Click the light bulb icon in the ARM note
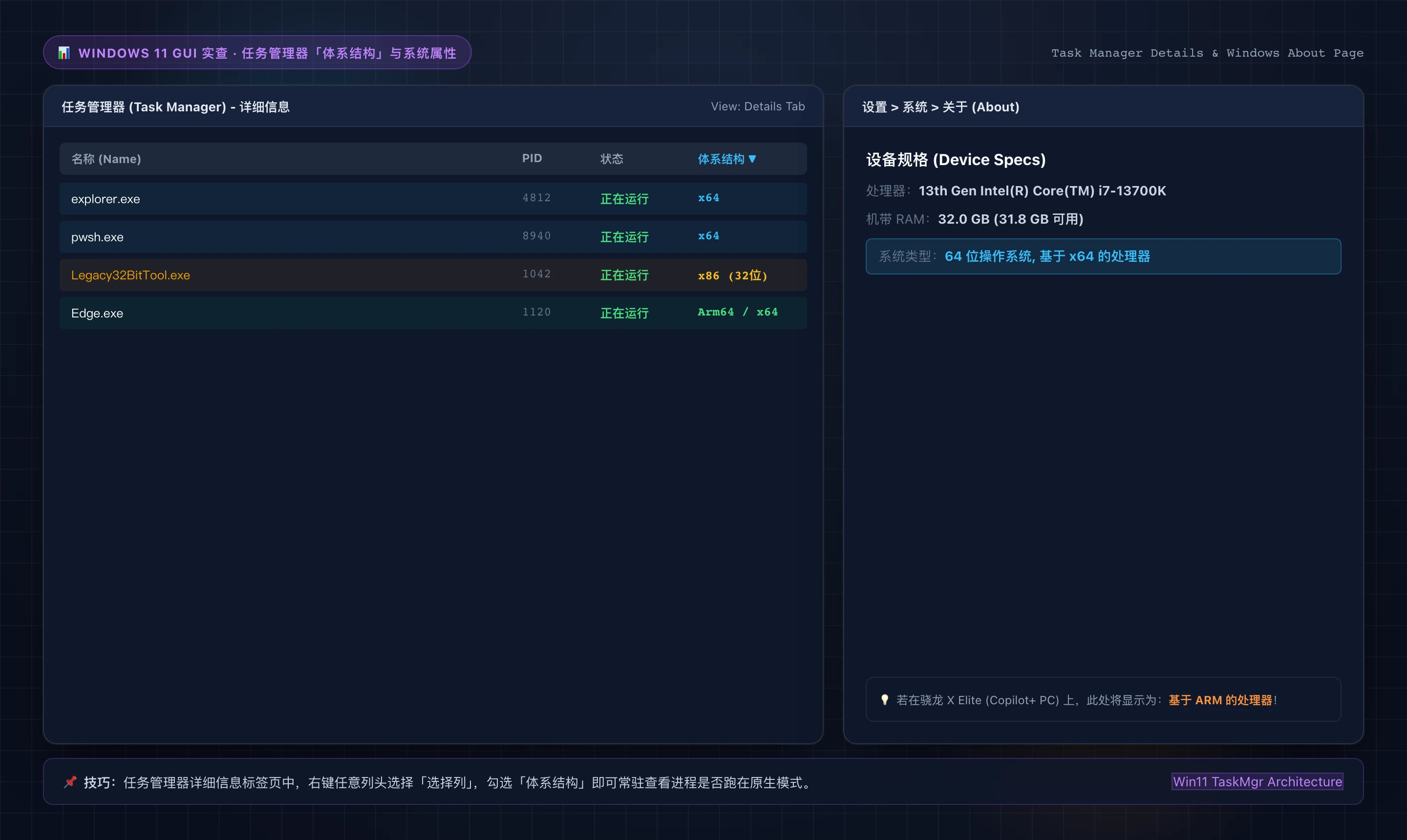The height and width of the screenshot is (840, 1407). (x=884, y=700)
